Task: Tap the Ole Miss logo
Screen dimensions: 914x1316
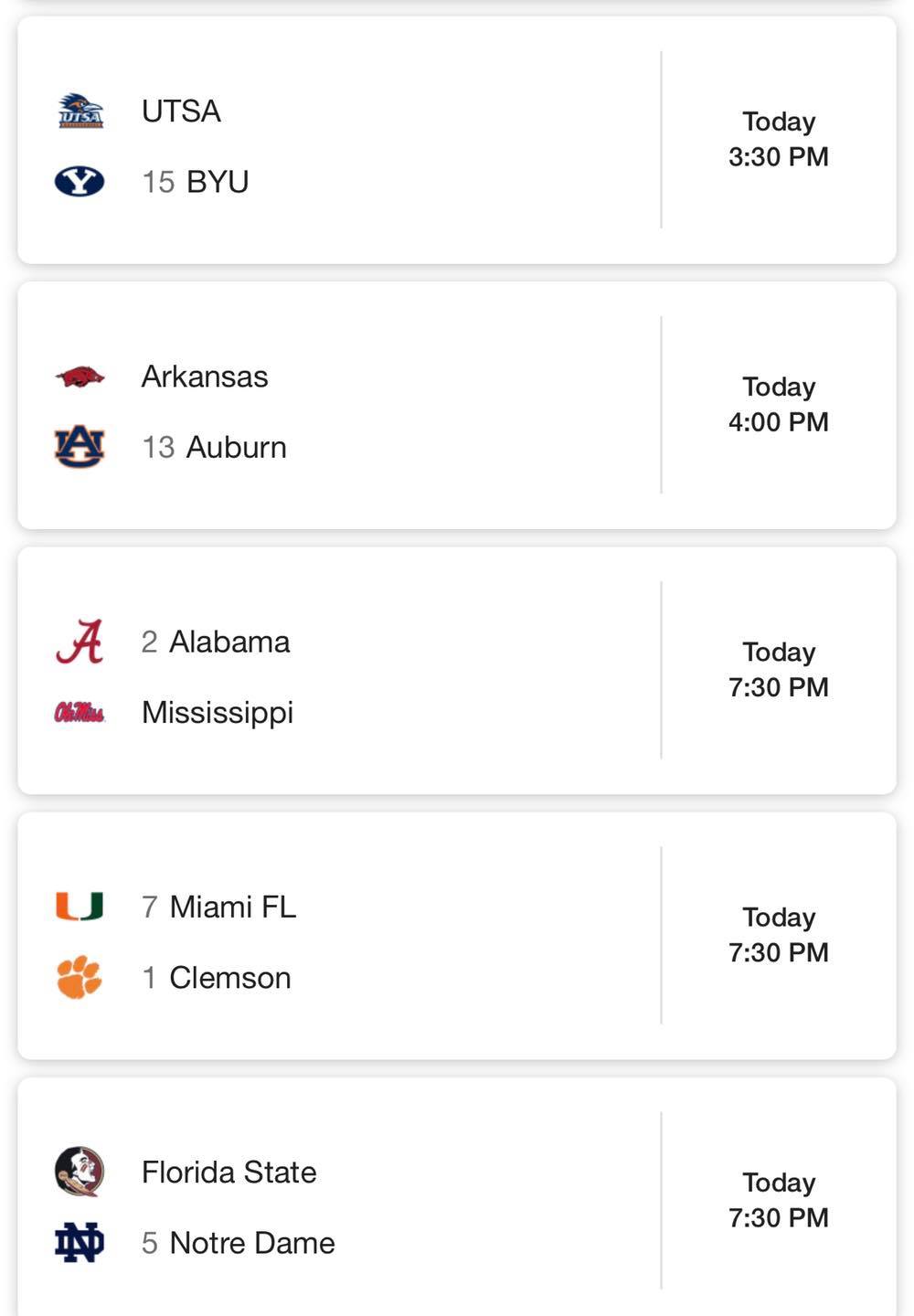Action: pos(80,713)
